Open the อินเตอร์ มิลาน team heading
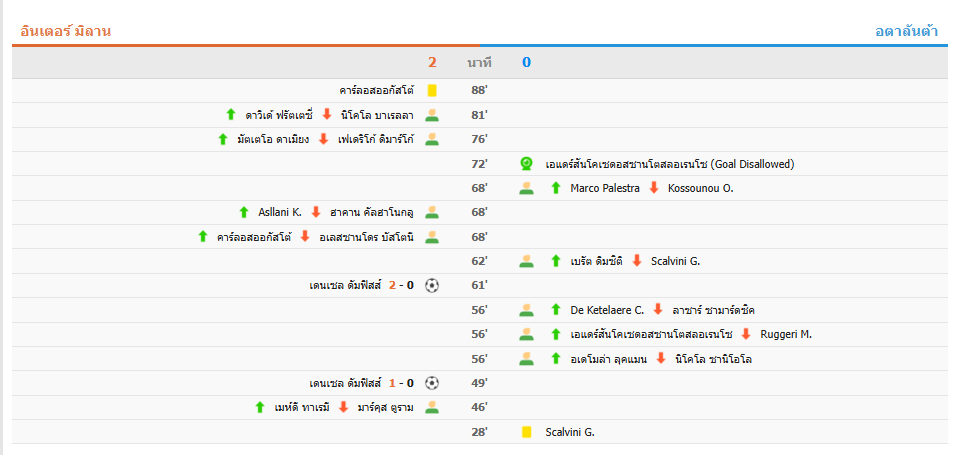 (65, 31)
